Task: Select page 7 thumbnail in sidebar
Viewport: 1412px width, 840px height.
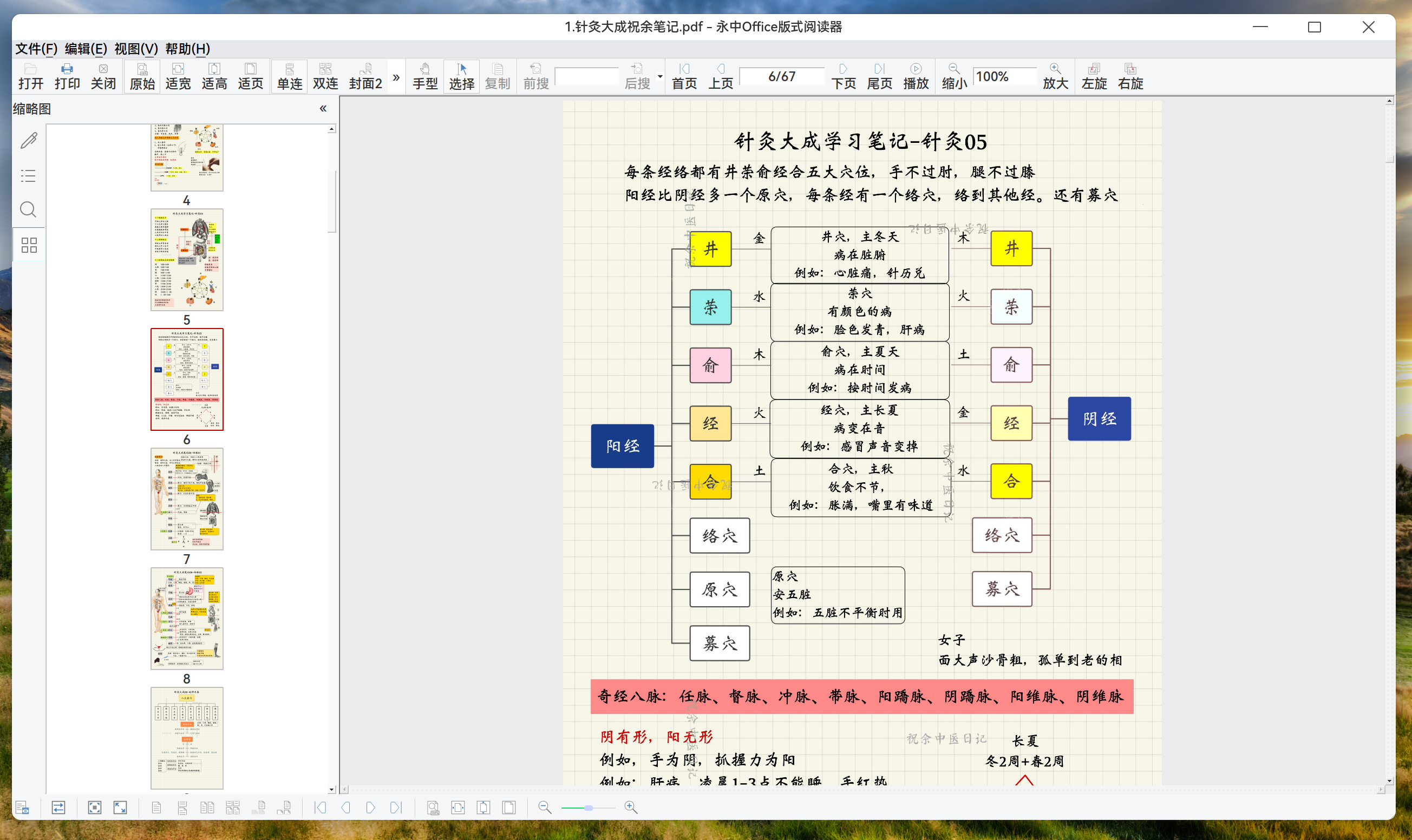Action: [187, 498]
